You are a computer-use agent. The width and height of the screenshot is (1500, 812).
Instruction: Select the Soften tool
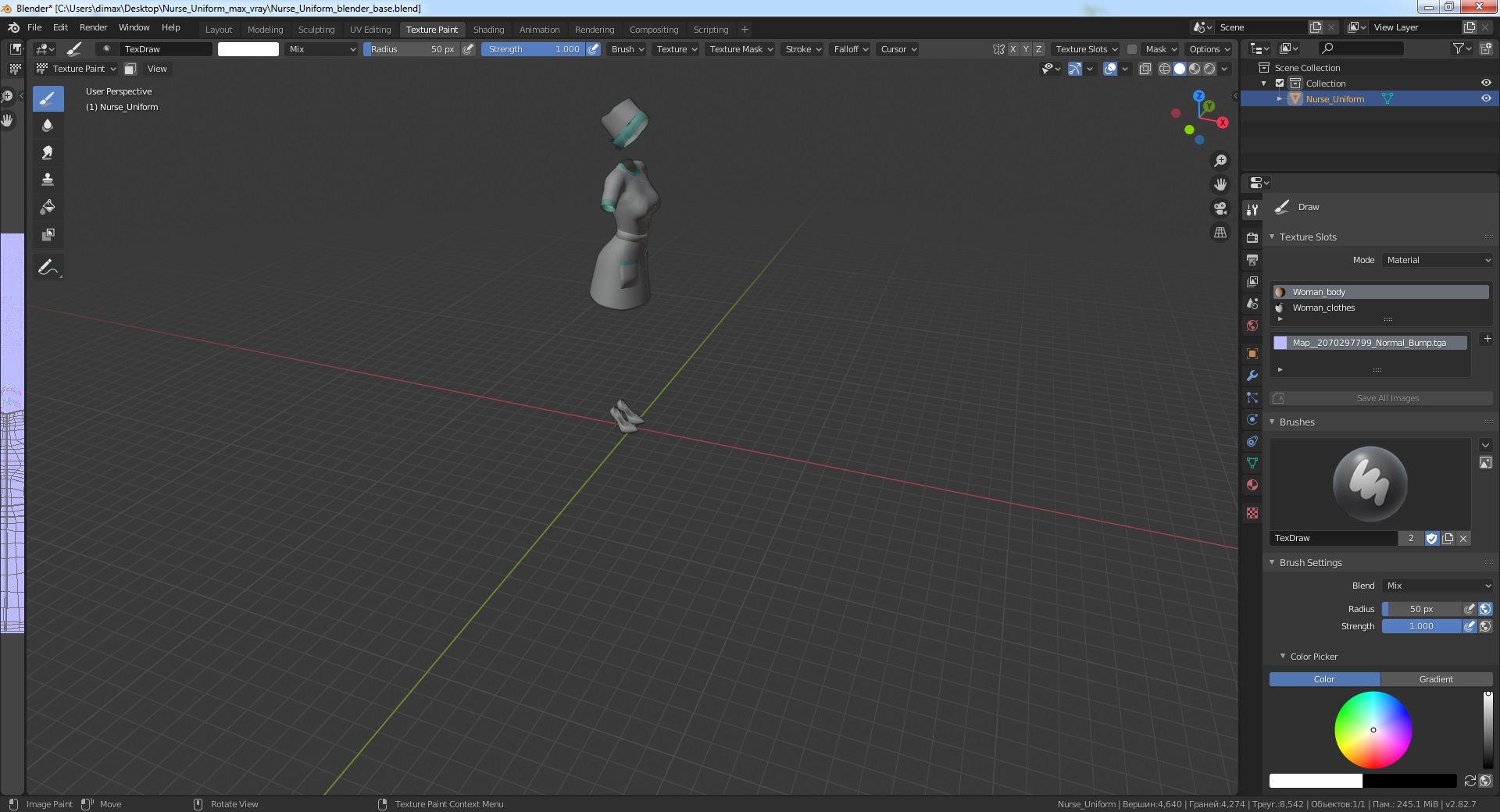[48, 125]
